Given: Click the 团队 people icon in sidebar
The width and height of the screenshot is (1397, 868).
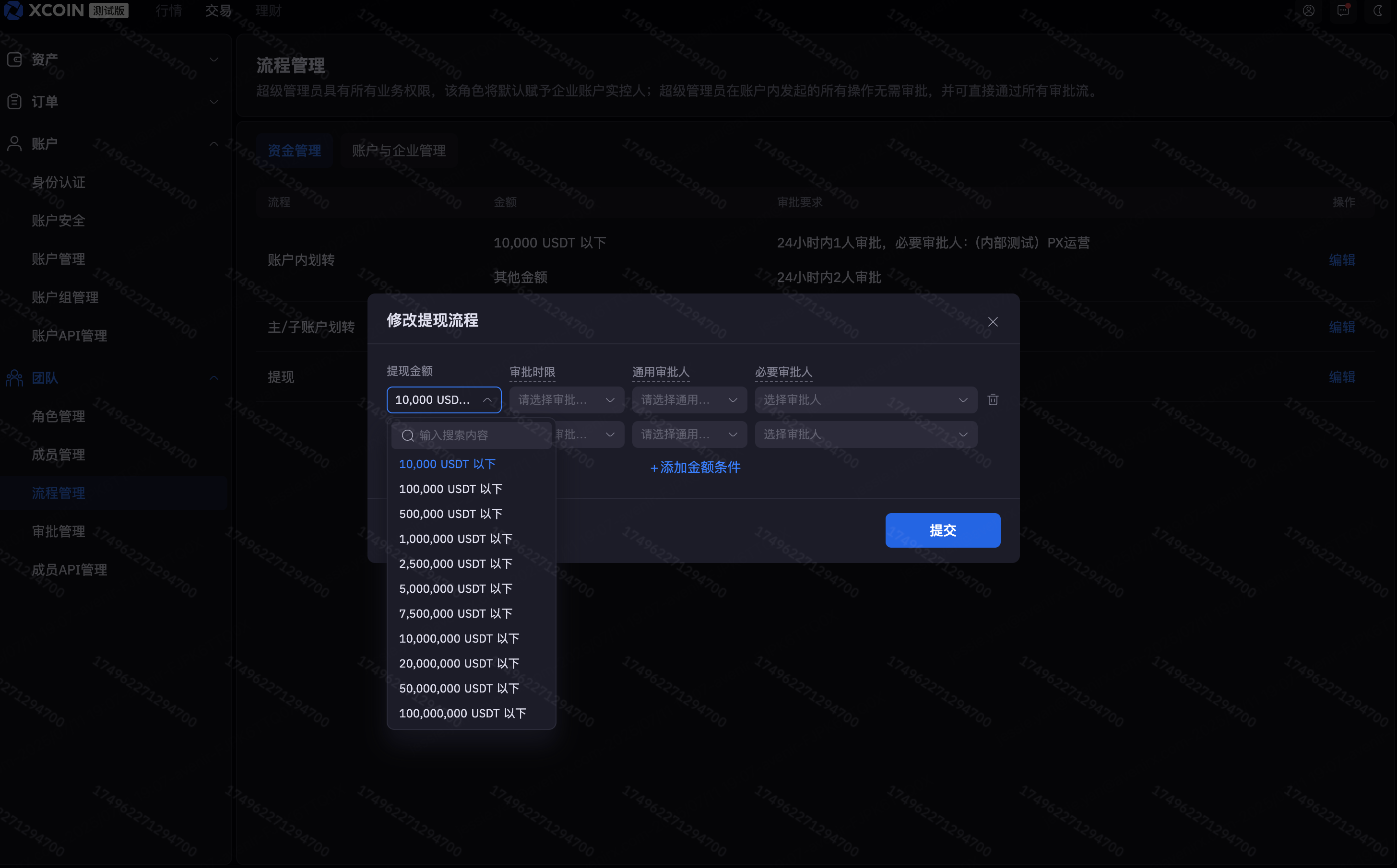Looking at the screenshot, I should (14, 378).
